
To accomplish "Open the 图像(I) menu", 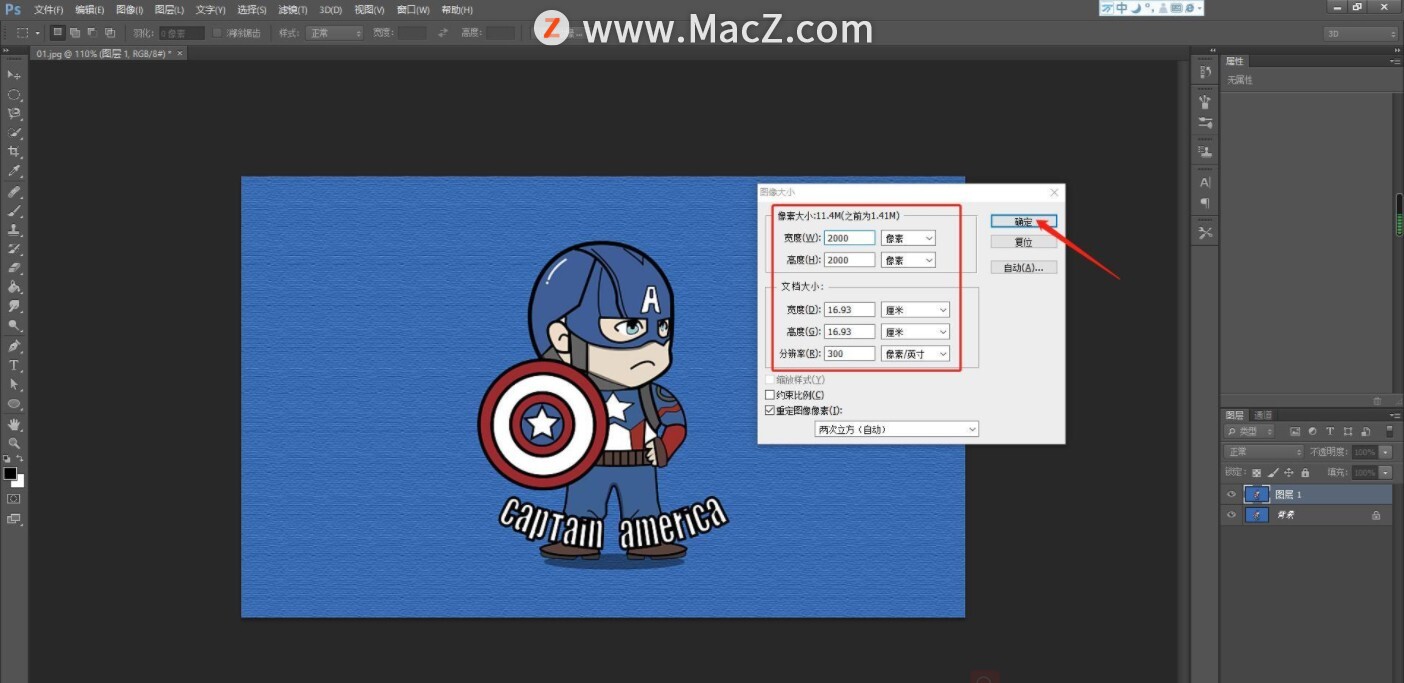I will pyautogui.click(x=129, y=10).
